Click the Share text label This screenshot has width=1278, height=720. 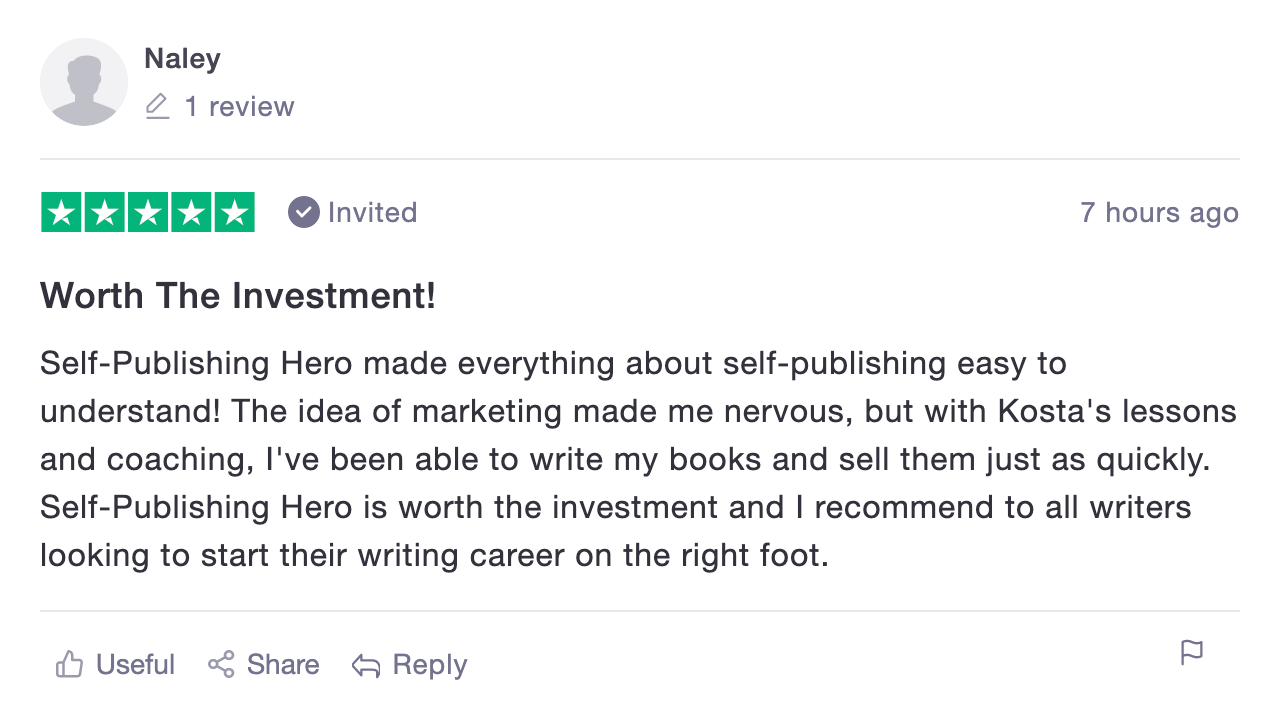tap(283, 665)
